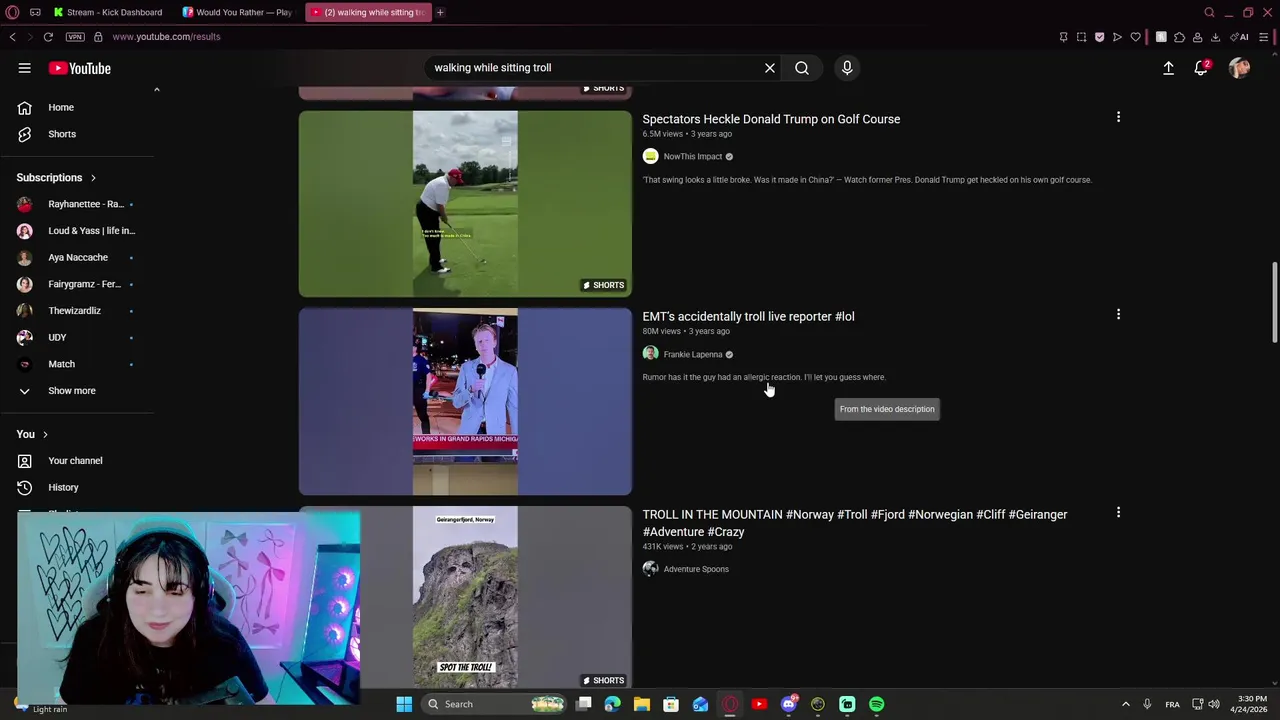Open the TROLL IN THE MOUNTAIN title
1280x720 pixels.
pyautogui.click(x=855, y=523)
